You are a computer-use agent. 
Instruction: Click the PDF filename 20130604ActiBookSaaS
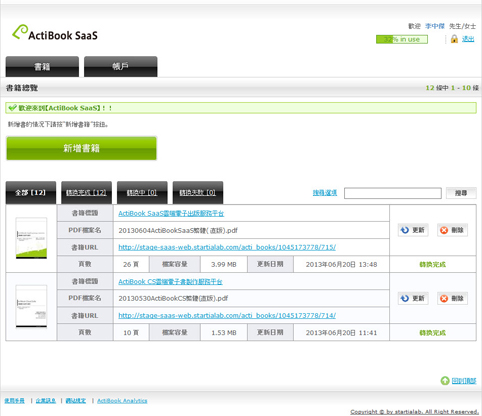tap(178, 230)
